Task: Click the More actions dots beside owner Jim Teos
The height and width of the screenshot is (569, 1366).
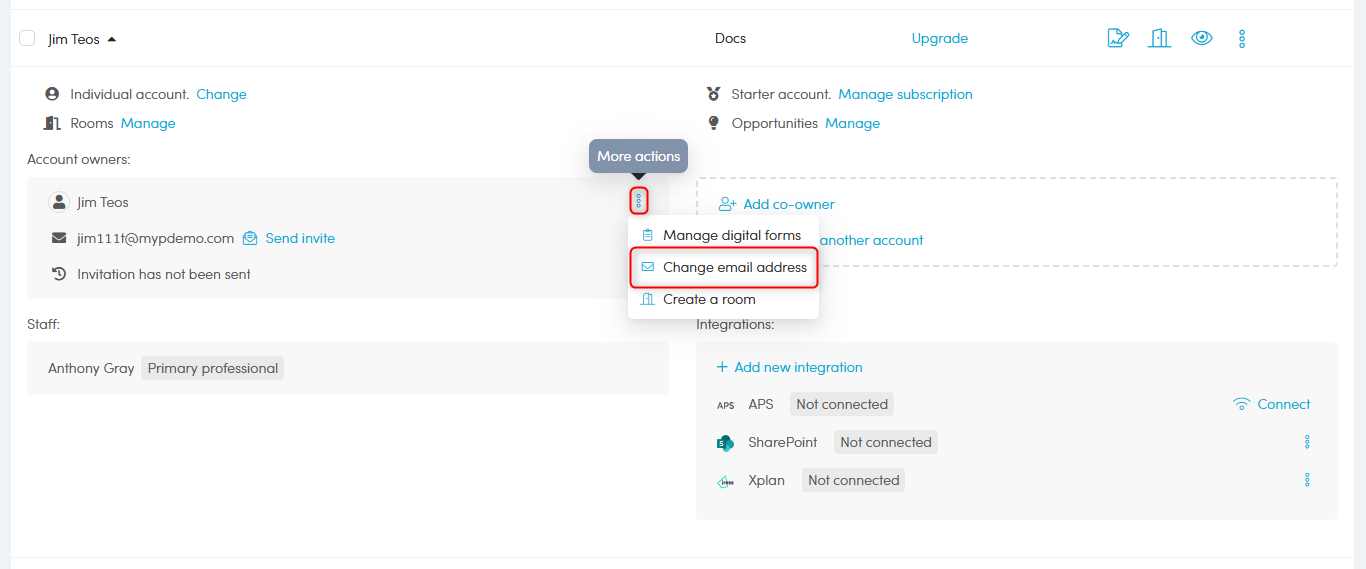Action: (639, 201)
